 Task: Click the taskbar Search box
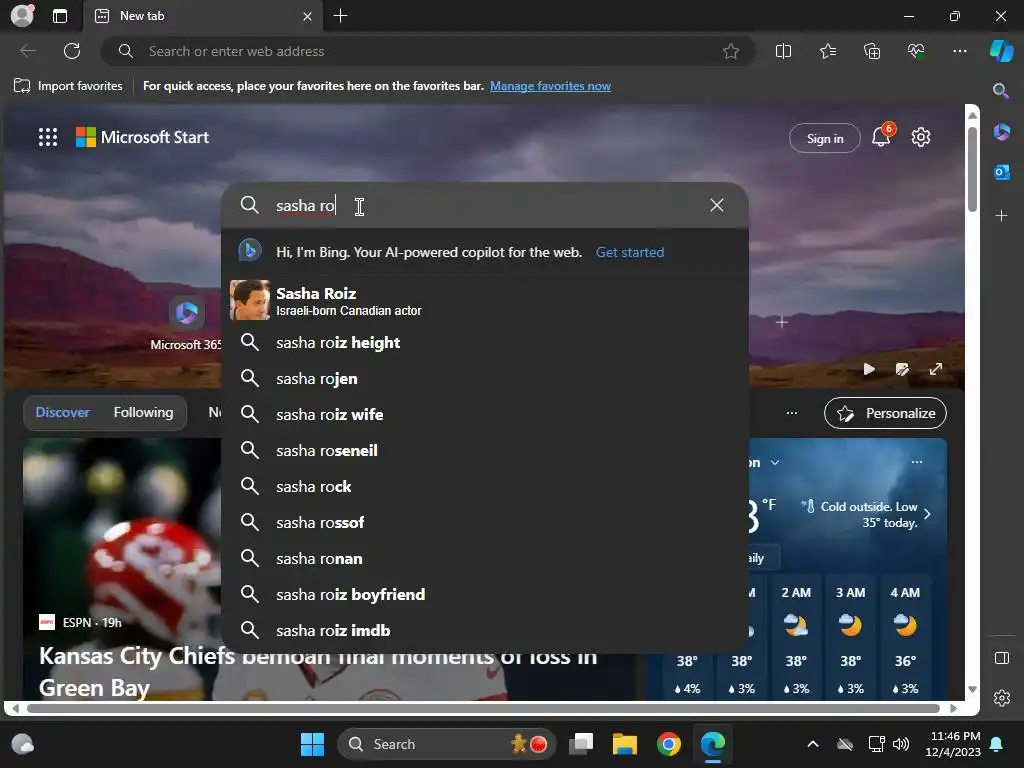pos(446,744)
